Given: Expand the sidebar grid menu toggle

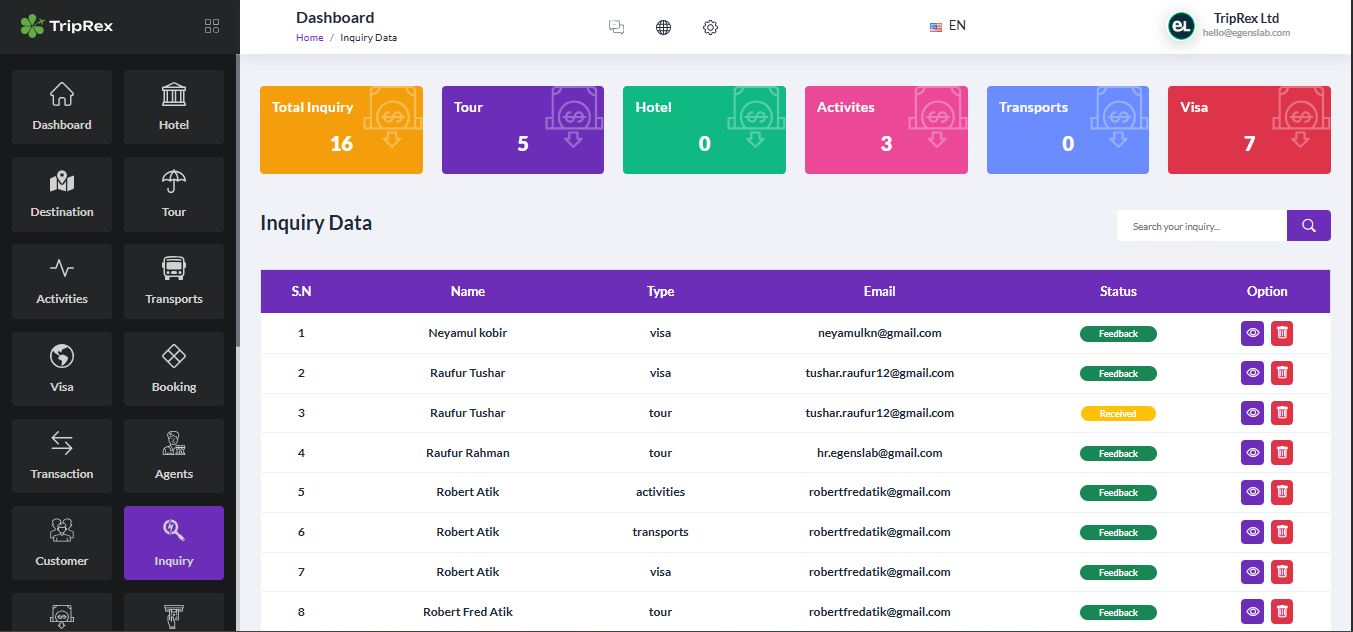Looking at the screenshot, I should (x=211, y=26).
